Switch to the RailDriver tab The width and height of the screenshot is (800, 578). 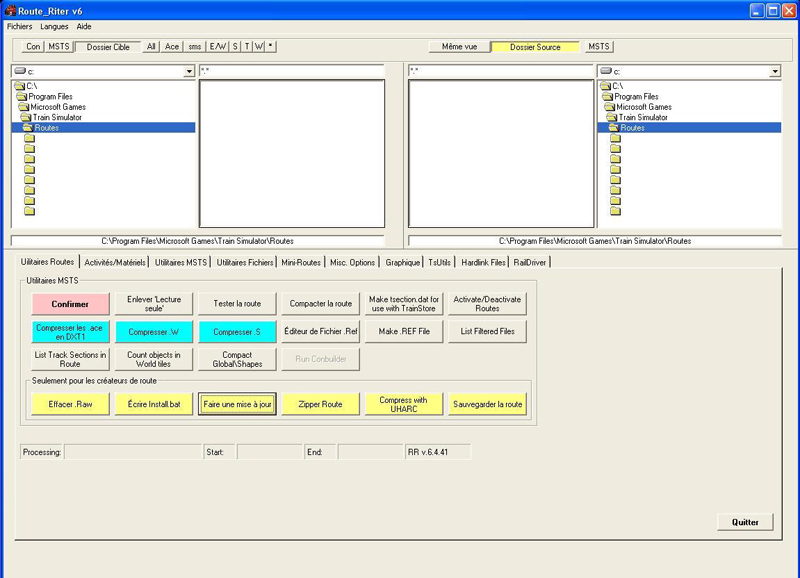tap(530, 262)
